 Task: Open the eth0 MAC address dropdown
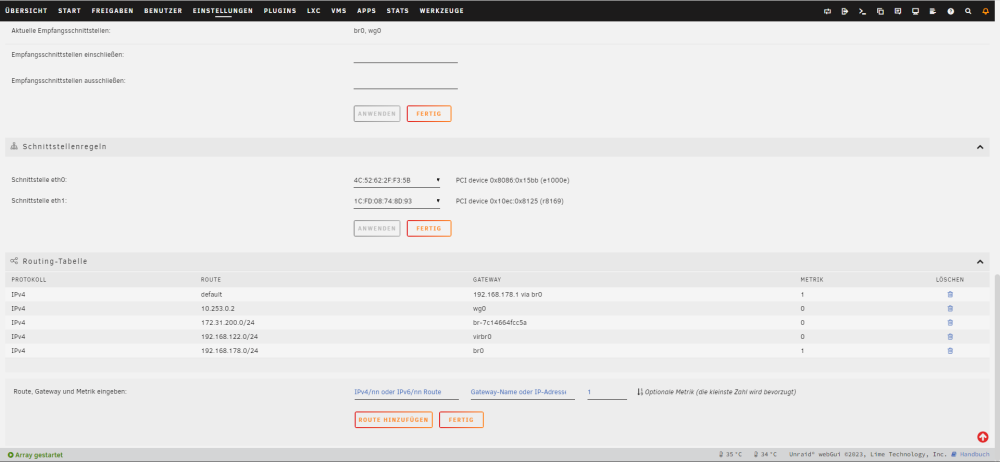[397, 181]
